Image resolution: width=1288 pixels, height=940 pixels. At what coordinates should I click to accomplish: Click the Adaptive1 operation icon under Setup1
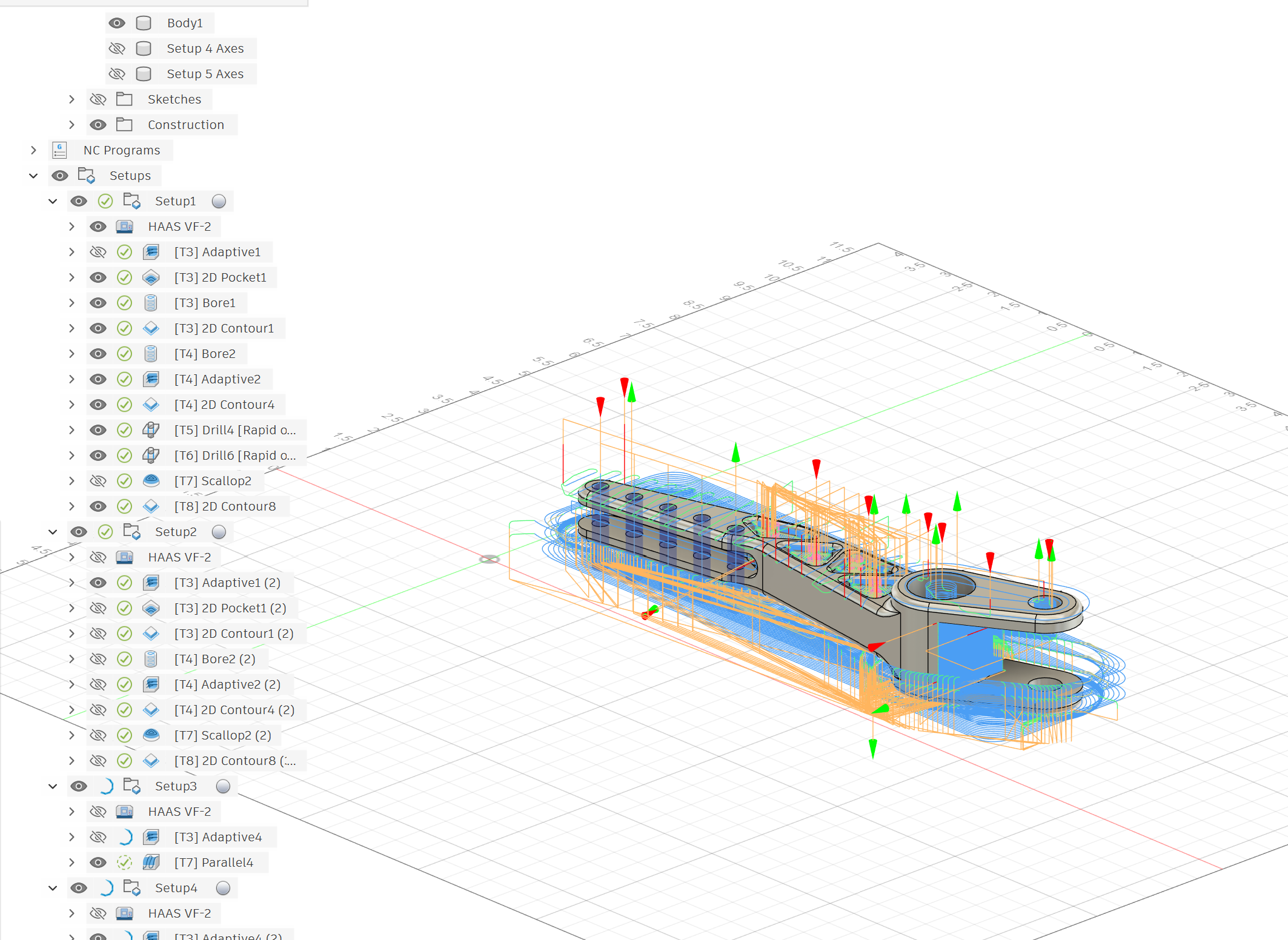pos(151,252)
